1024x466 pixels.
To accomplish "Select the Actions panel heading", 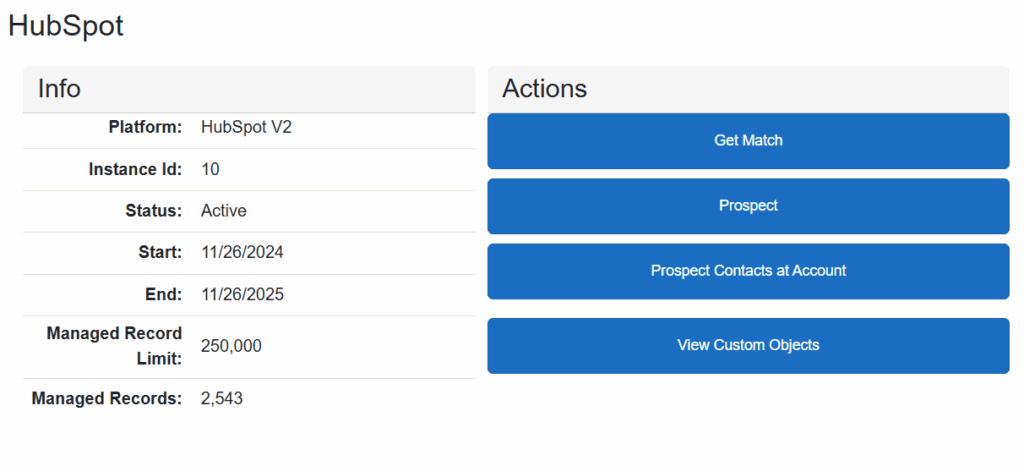I will (x=544, y=89).
